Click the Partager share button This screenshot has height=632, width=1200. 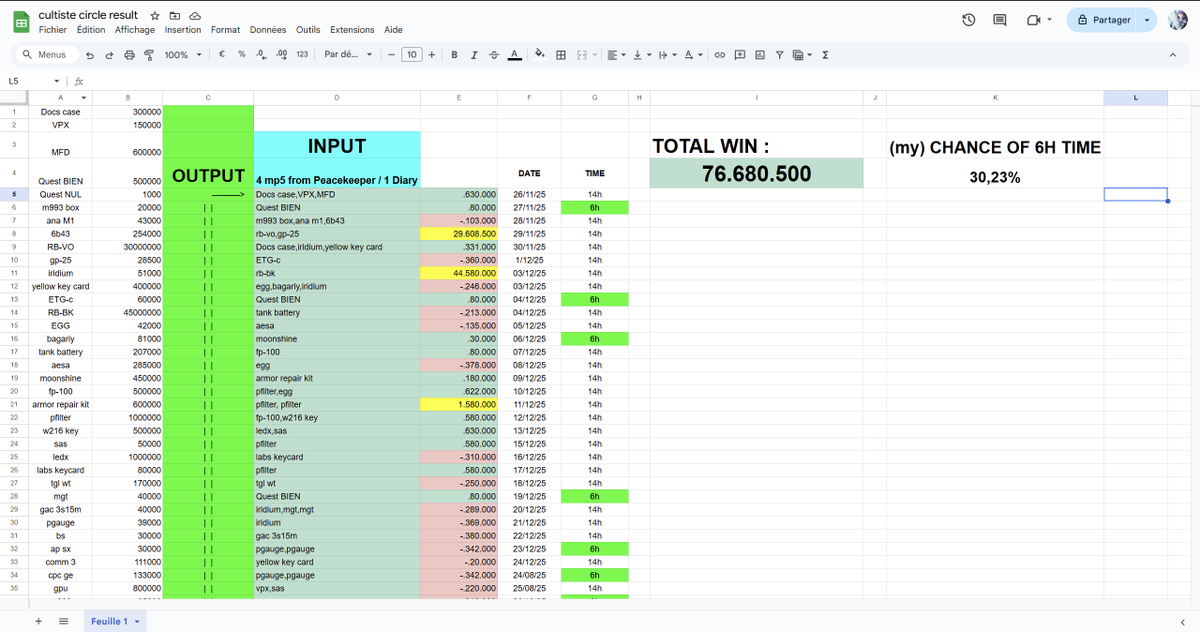pos(1103,20)
